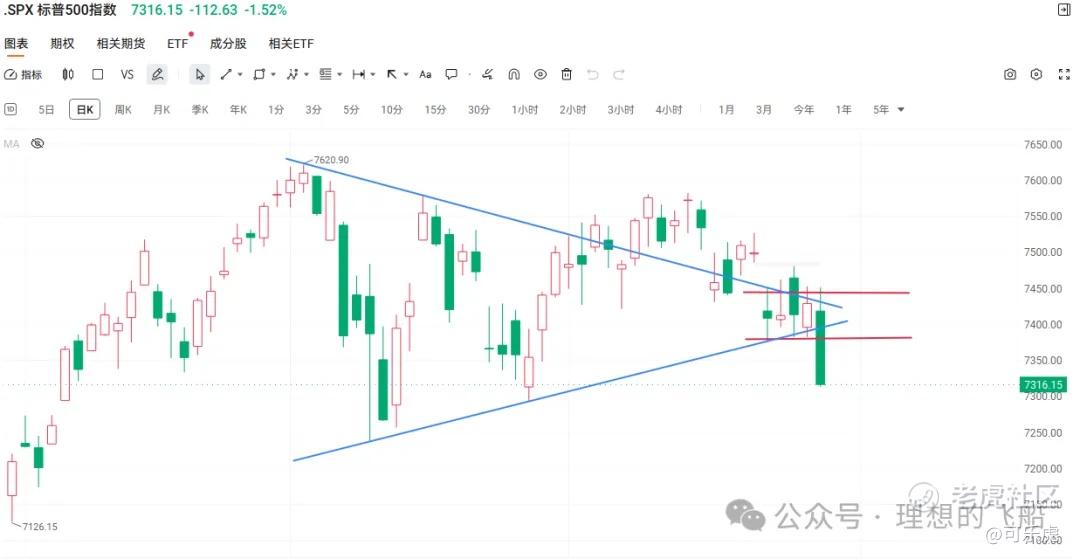This screenshot has height=559, width=1080.
Task: Switch to the 成分股 tab
Action: [228, 43]
